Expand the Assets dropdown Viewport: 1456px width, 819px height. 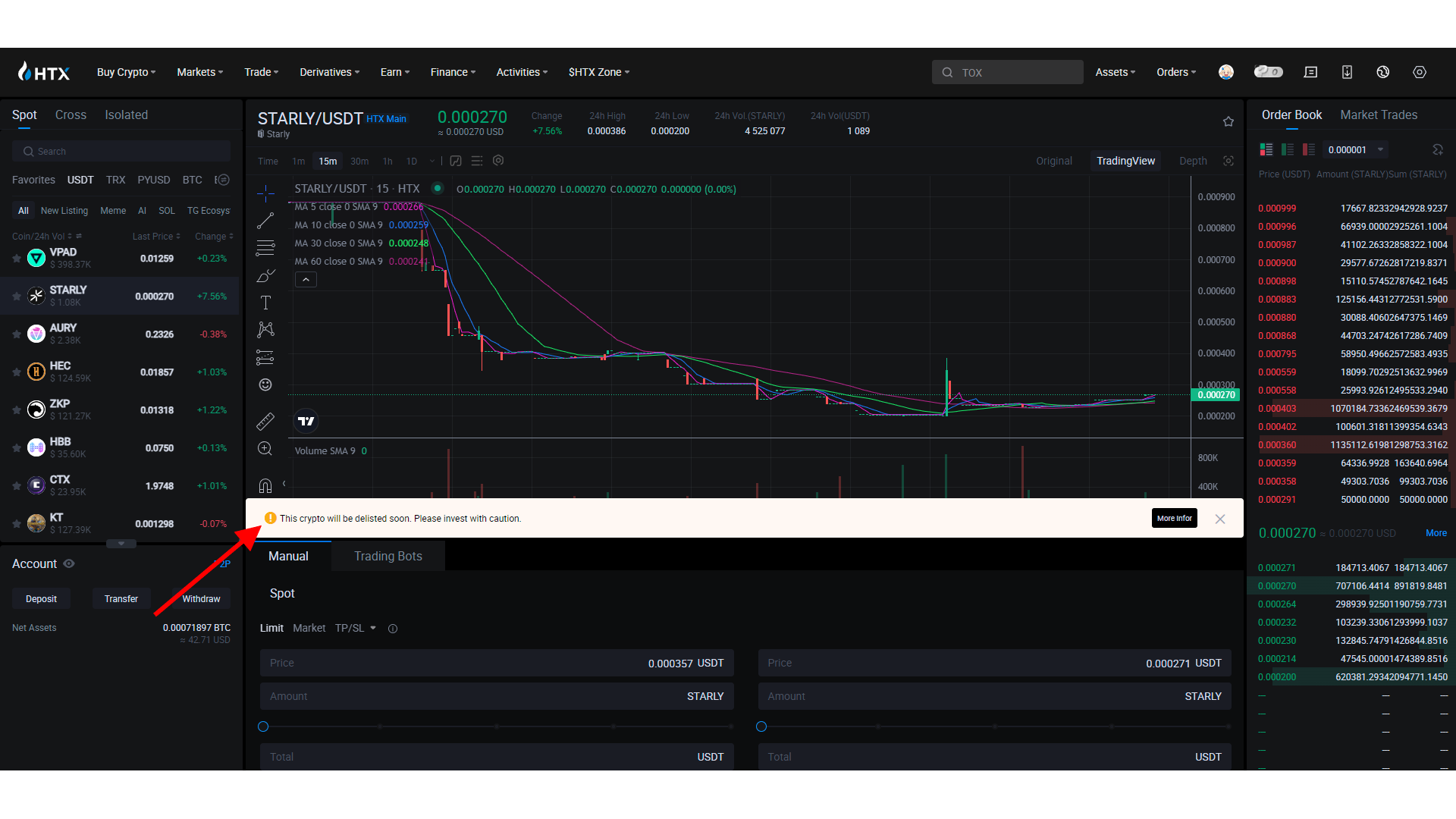[1116, 72]
